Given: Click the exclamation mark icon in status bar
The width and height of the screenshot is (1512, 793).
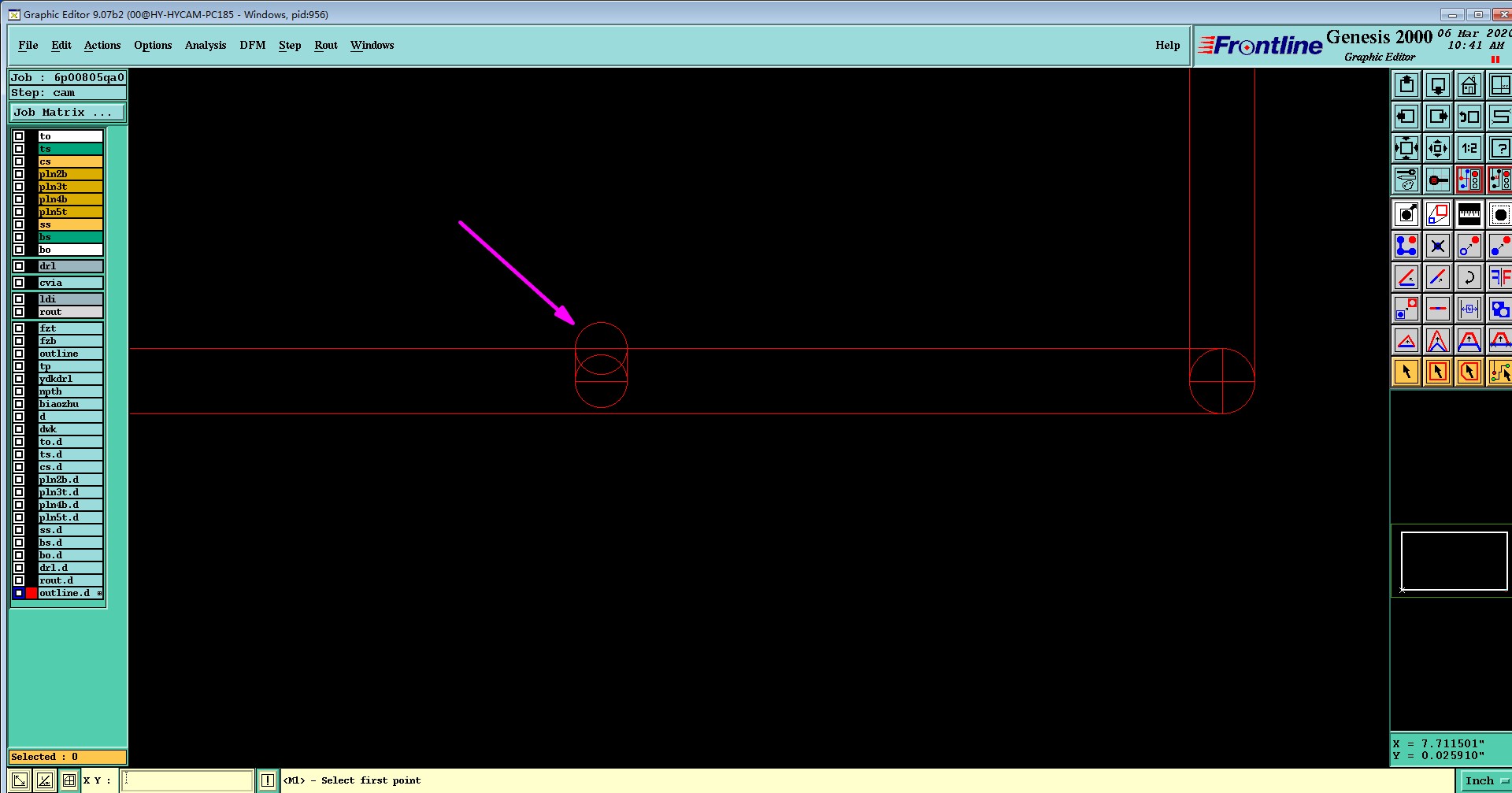Looking at the screenshot, I should (268, 780).
